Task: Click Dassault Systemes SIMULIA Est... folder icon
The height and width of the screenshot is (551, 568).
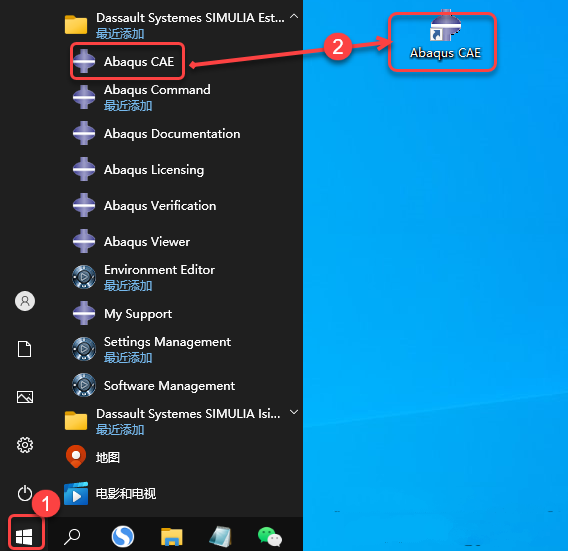Action: (x=76, y=25)
